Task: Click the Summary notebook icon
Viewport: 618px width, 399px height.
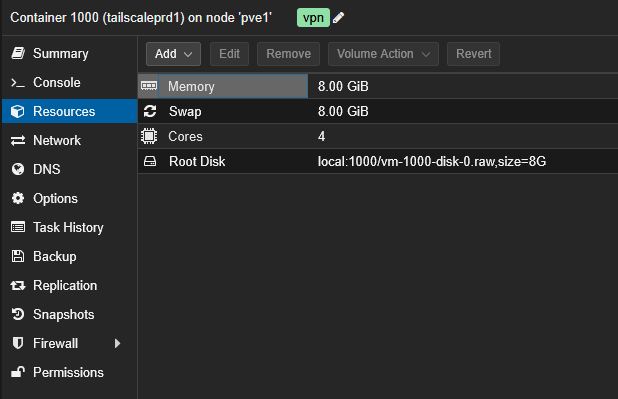Action: pos(18,53)
